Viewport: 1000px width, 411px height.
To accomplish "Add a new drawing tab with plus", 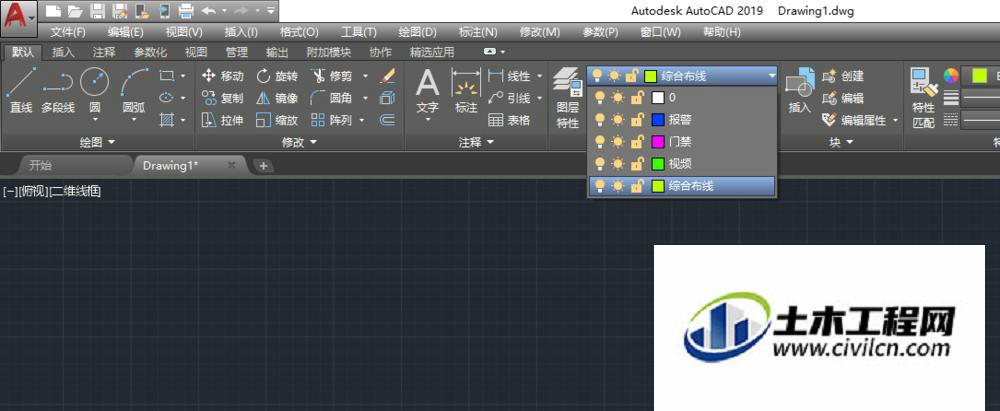I will point(263,165).
